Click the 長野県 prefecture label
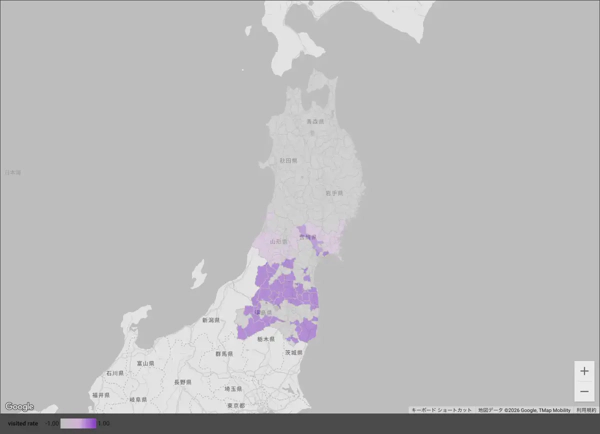 (183, 382)
